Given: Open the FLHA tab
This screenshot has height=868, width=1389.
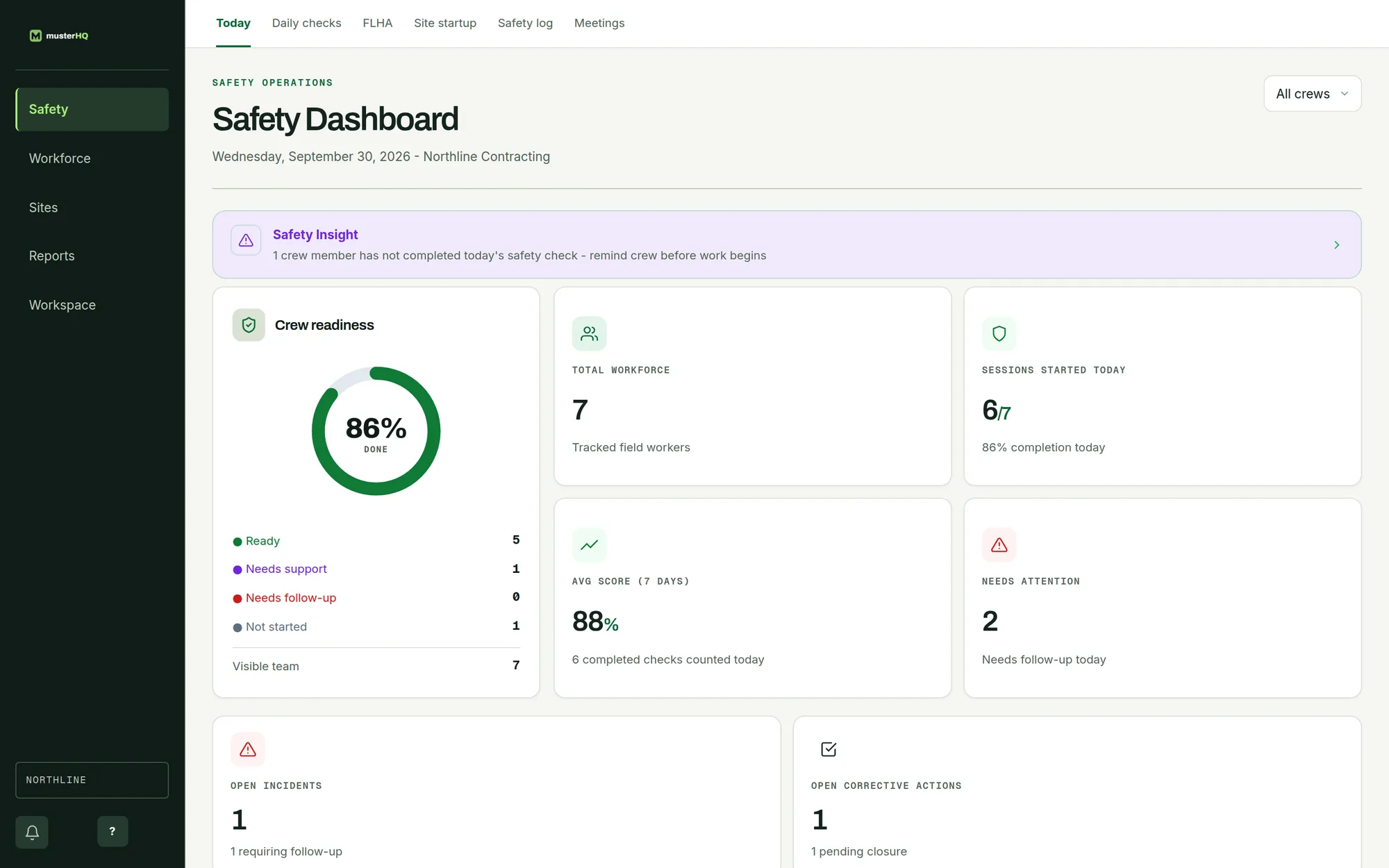Looking at the screenshot, I should click(377, 24).
